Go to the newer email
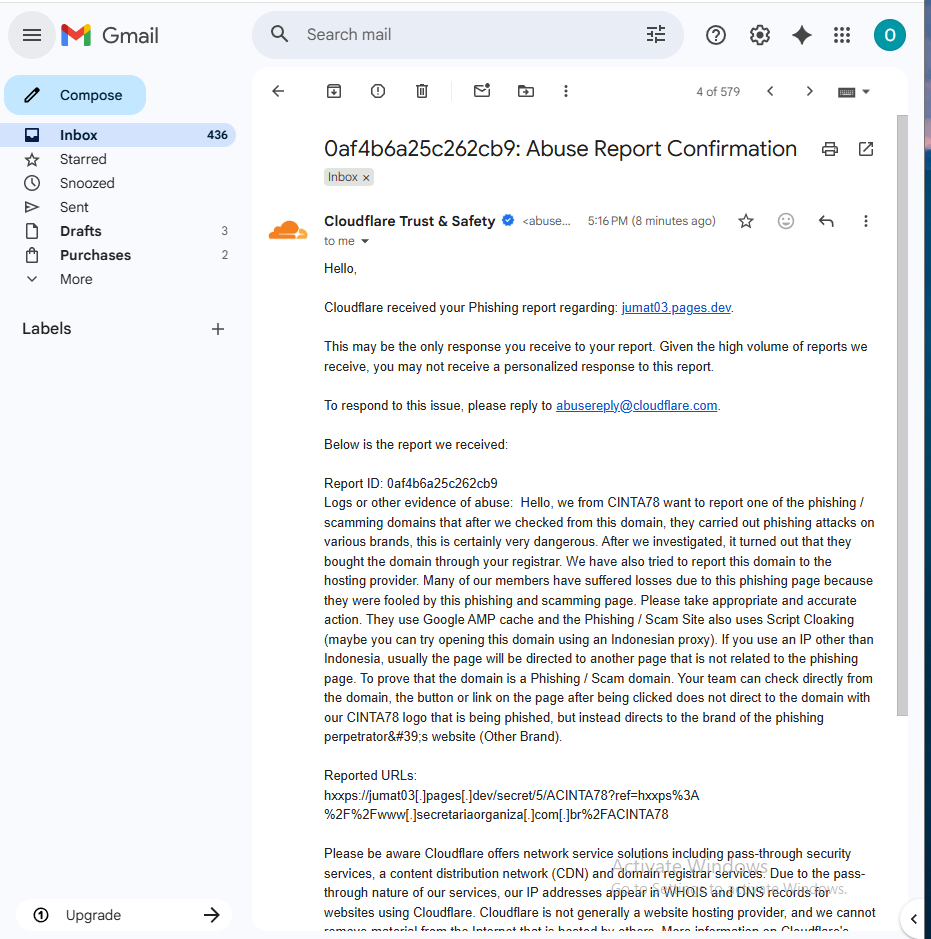Screen dimensions: 931x939 [x=771, y=91]
